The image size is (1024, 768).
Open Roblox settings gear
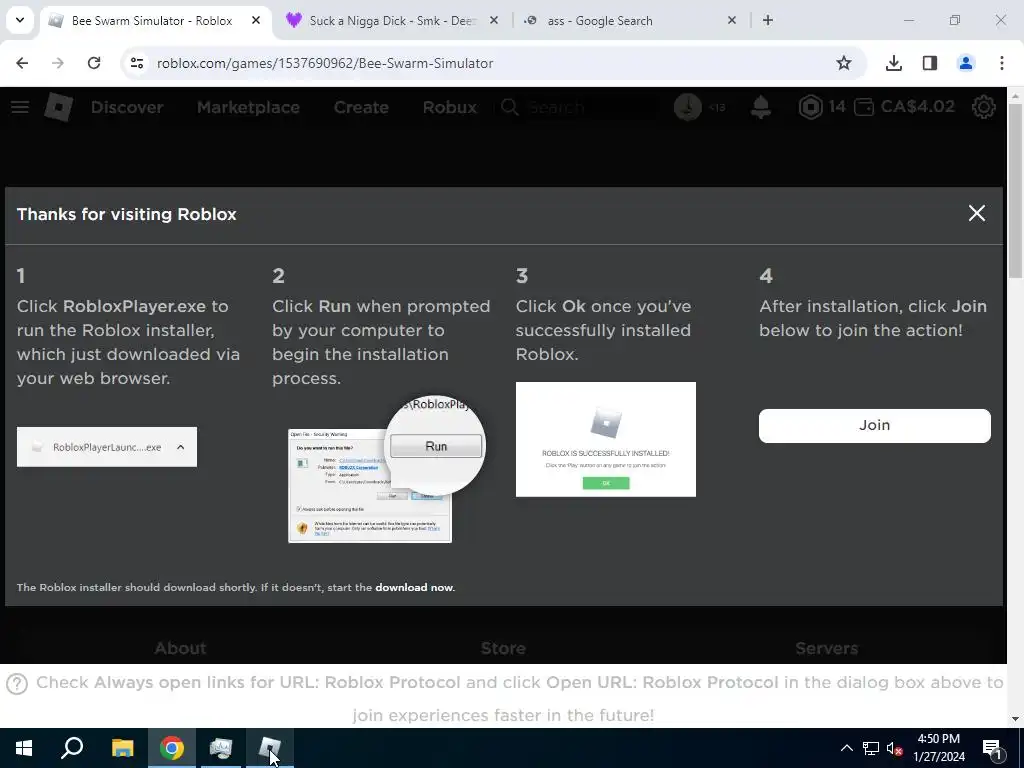984,107
